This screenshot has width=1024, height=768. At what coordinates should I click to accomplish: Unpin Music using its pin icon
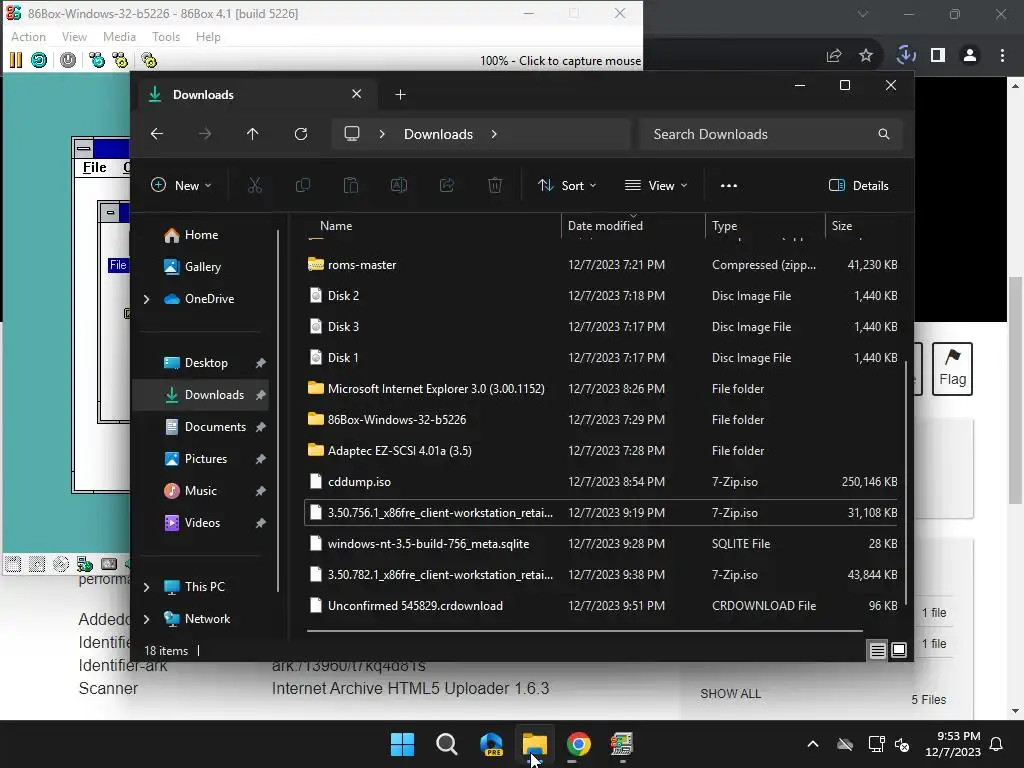coord(261,491)
